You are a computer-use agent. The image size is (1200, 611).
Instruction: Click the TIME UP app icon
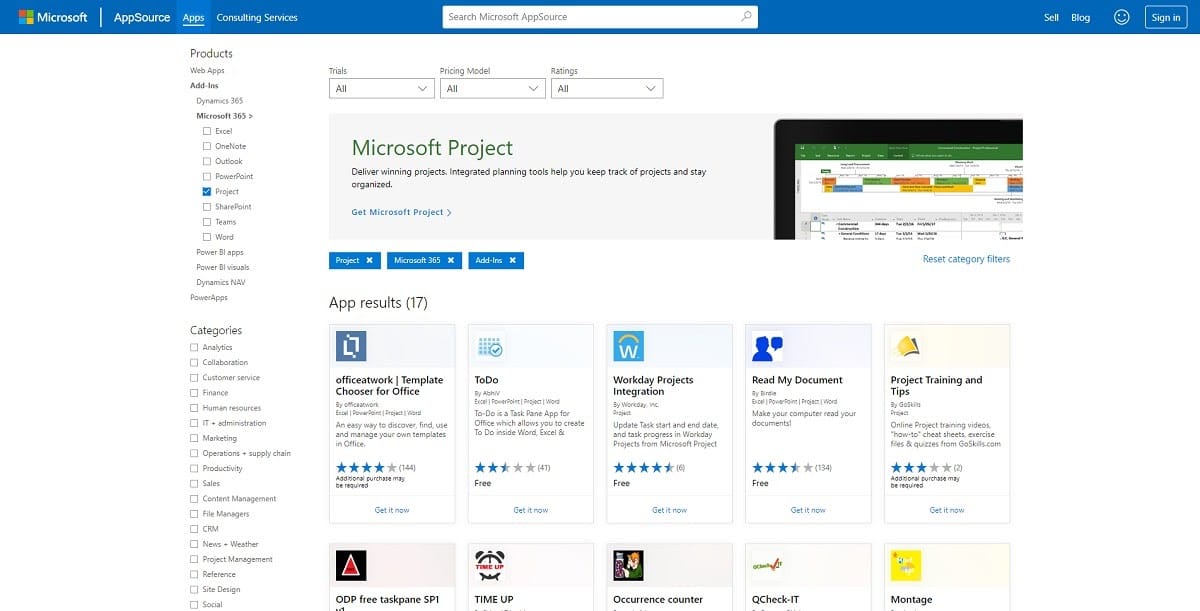click(x=487, y=565)
